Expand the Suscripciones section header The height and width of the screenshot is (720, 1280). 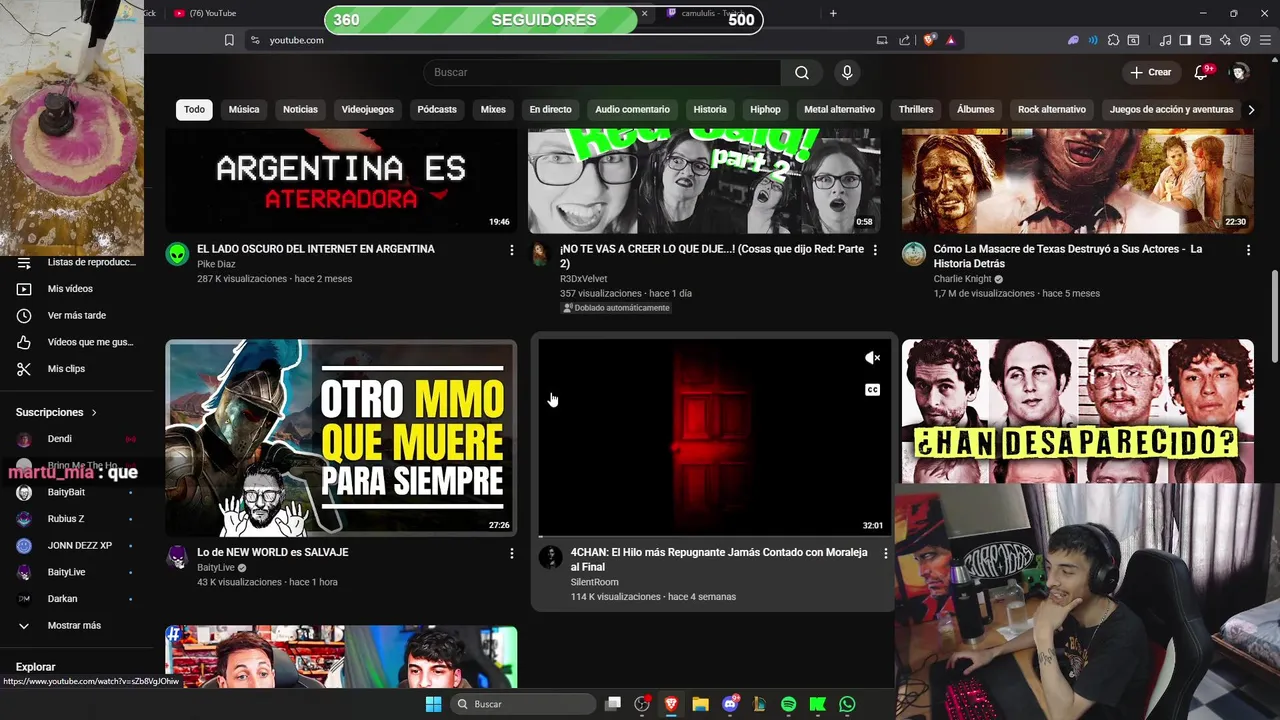tap(57, 412)
